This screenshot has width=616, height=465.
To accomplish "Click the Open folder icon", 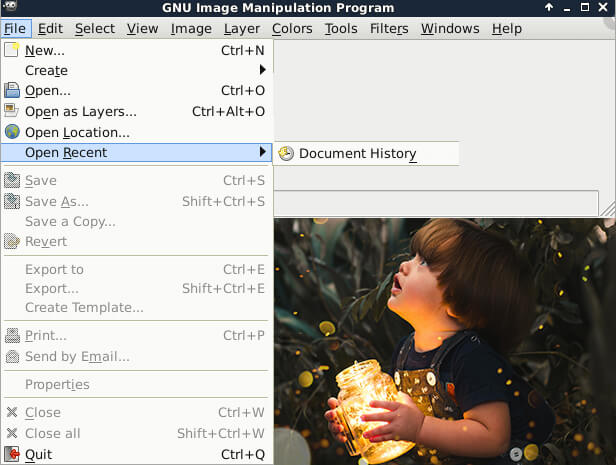I will [x=12, y=91].
